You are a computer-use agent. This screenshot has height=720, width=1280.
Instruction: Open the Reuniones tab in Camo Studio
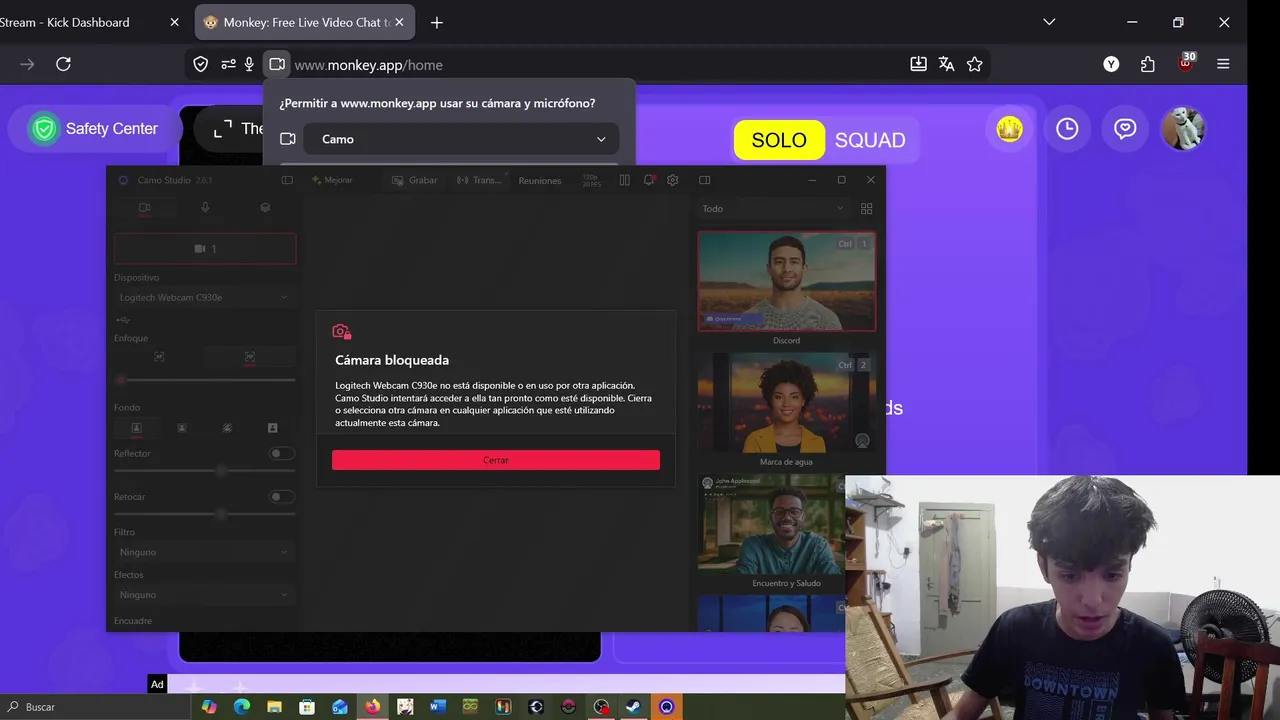tap(540, 181)
